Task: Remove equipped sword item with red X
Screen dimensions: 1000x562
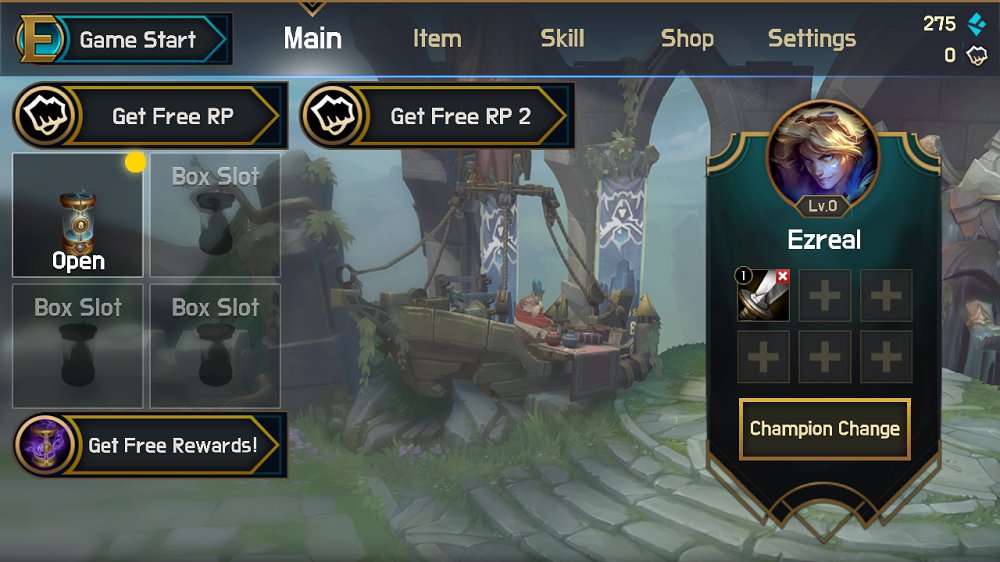Action: (783, 276)
